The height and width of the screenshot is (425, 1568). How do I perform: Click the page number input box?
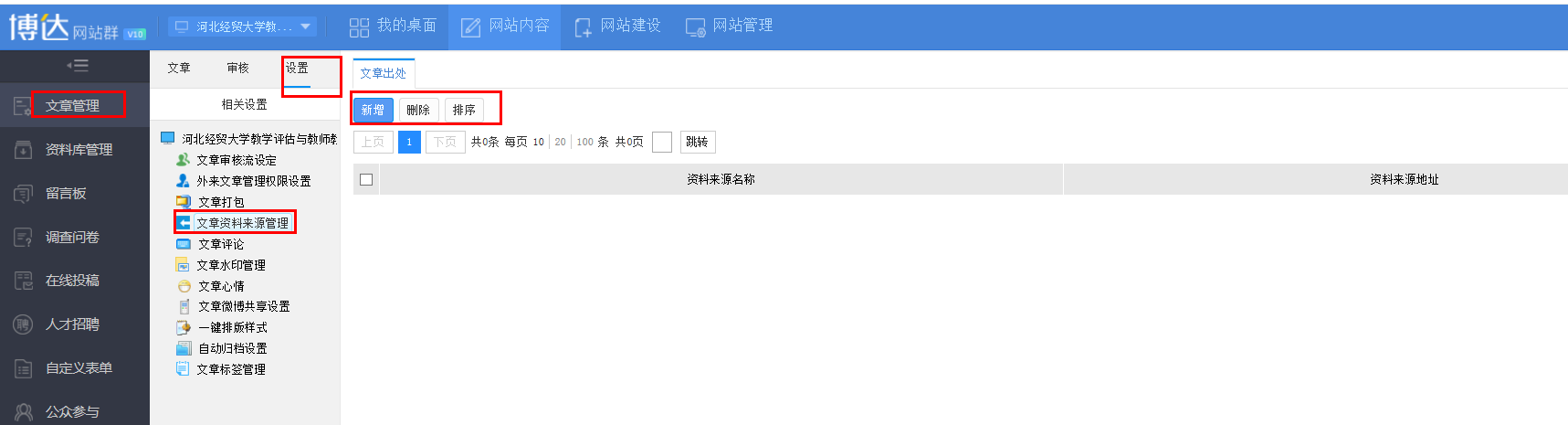coord(662,143)
